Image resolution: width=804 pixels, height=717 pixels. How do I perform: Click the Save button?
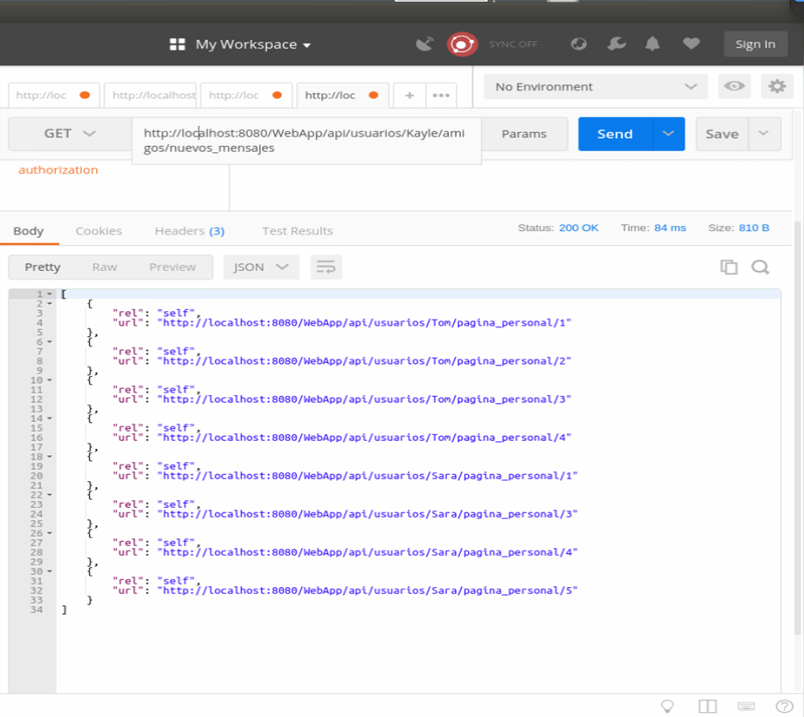722,134
